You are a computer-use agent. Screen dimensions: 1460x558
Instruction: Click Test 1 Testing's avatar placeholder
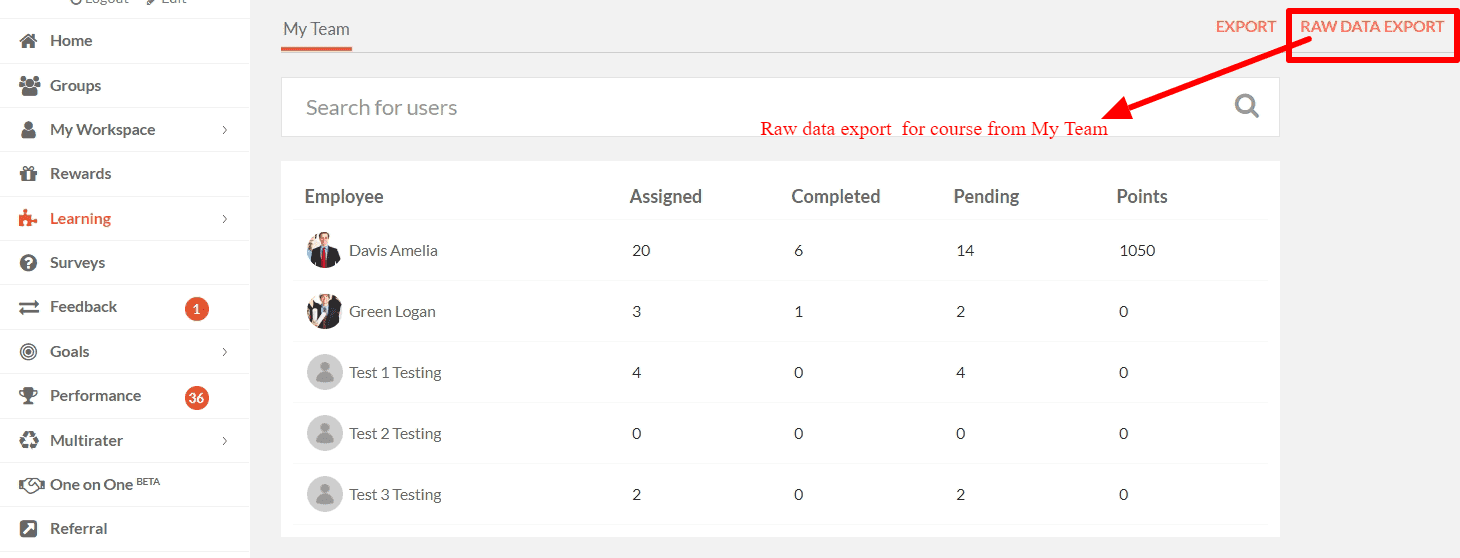click(324, 372)
